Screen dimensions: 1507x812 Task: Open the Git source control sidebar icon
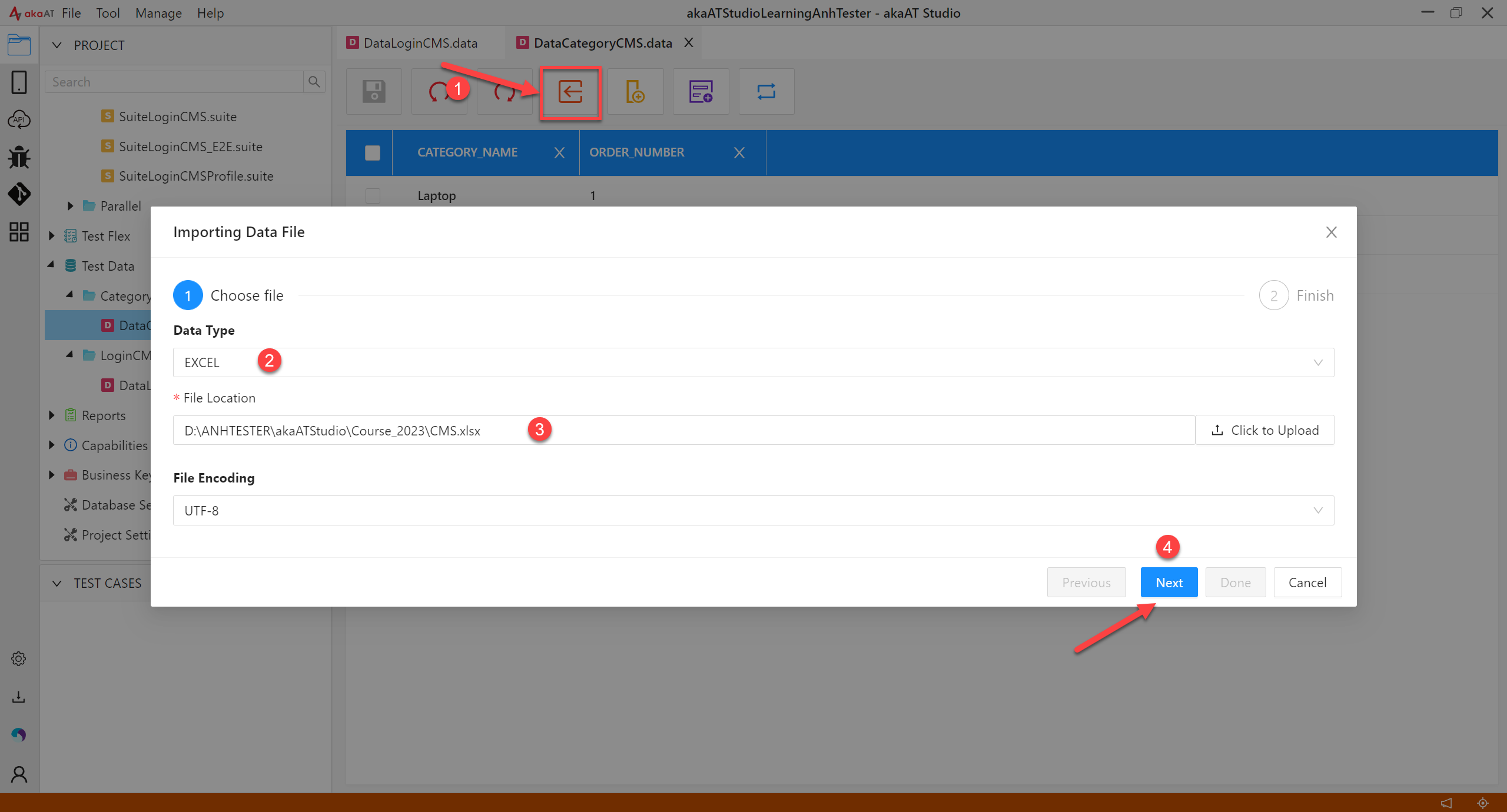tap(19, 194)
